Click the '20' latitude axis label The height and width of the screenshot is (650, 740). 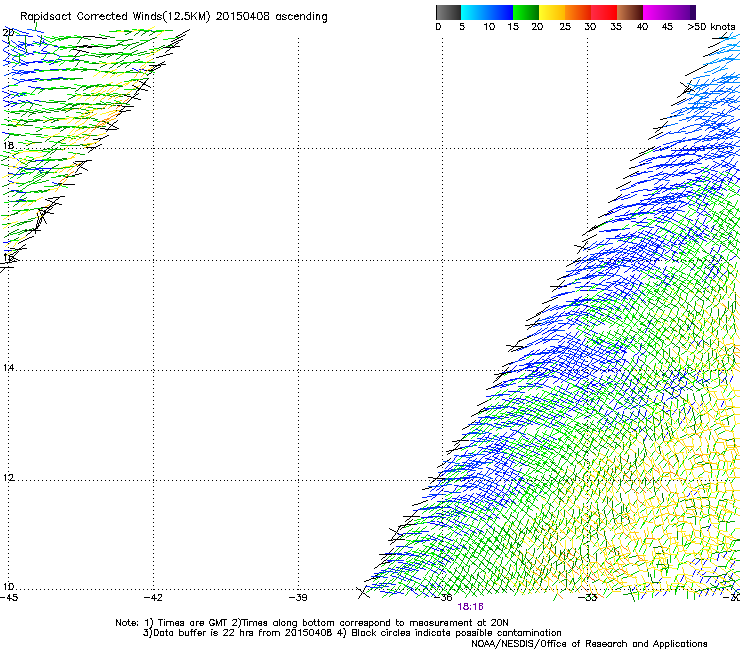coord(8,33)
